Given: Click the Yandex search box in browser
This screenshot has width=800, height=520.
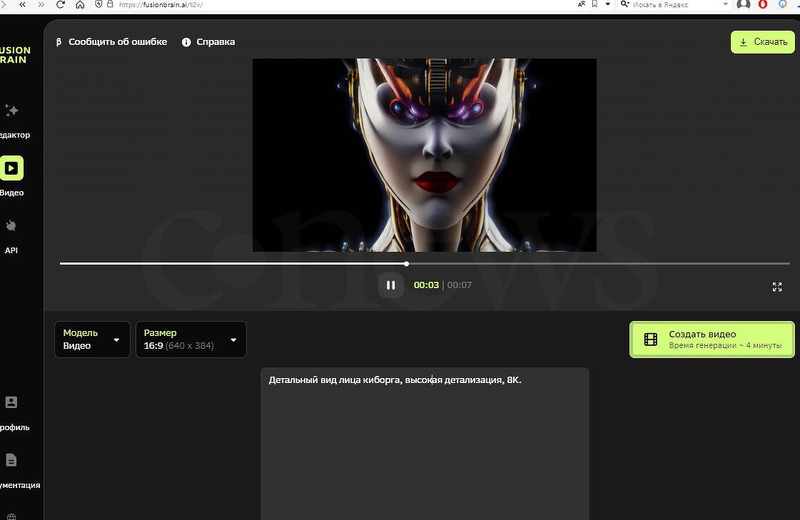Looking at the screenshot, I should pos(680,5).
